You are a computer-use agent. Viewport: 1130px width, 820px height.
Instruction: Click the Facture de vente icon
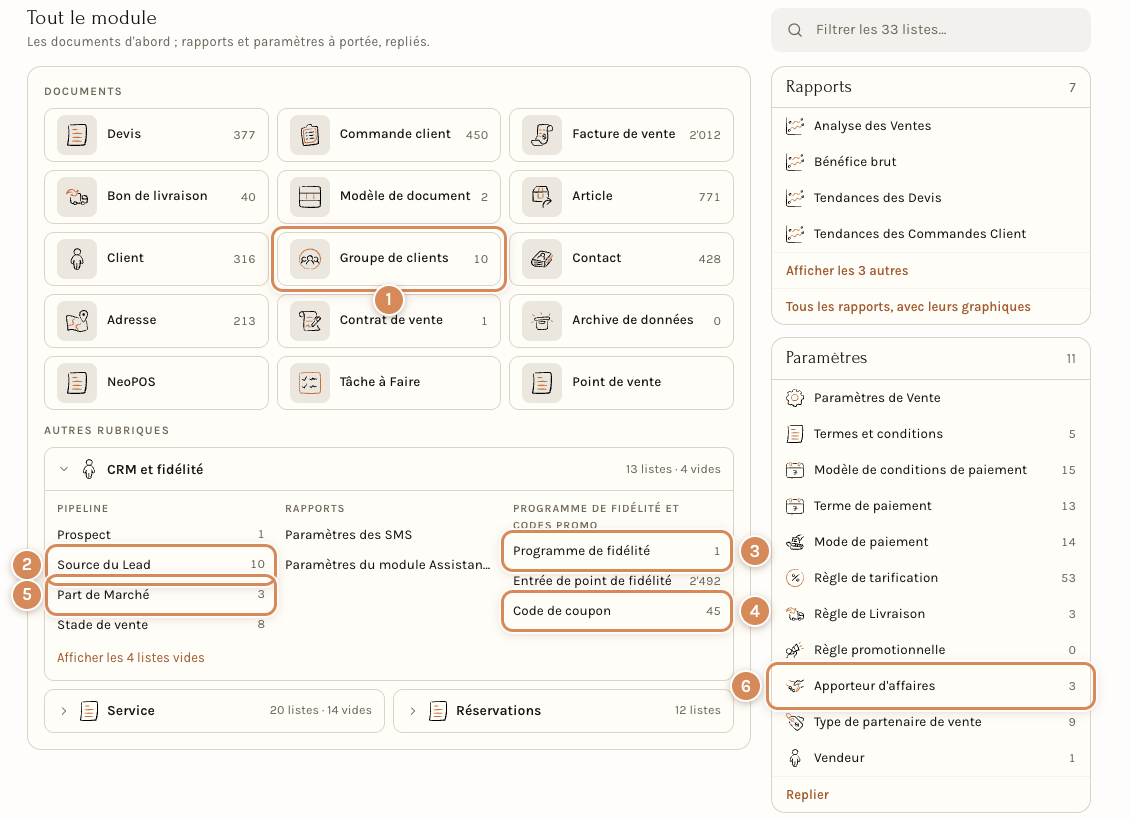[542, 135]
